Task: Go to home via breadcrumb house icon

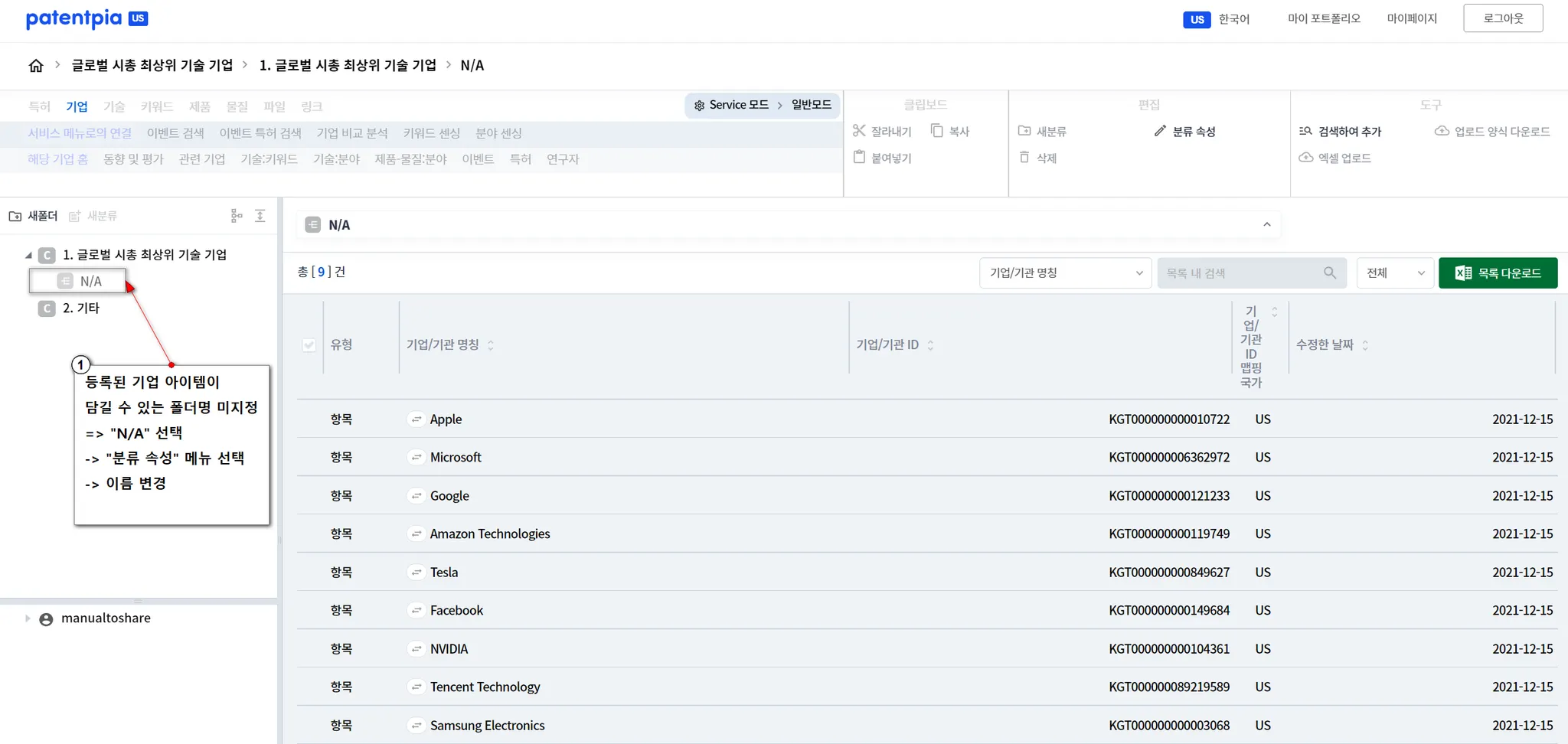Action: tap(36, 66)
